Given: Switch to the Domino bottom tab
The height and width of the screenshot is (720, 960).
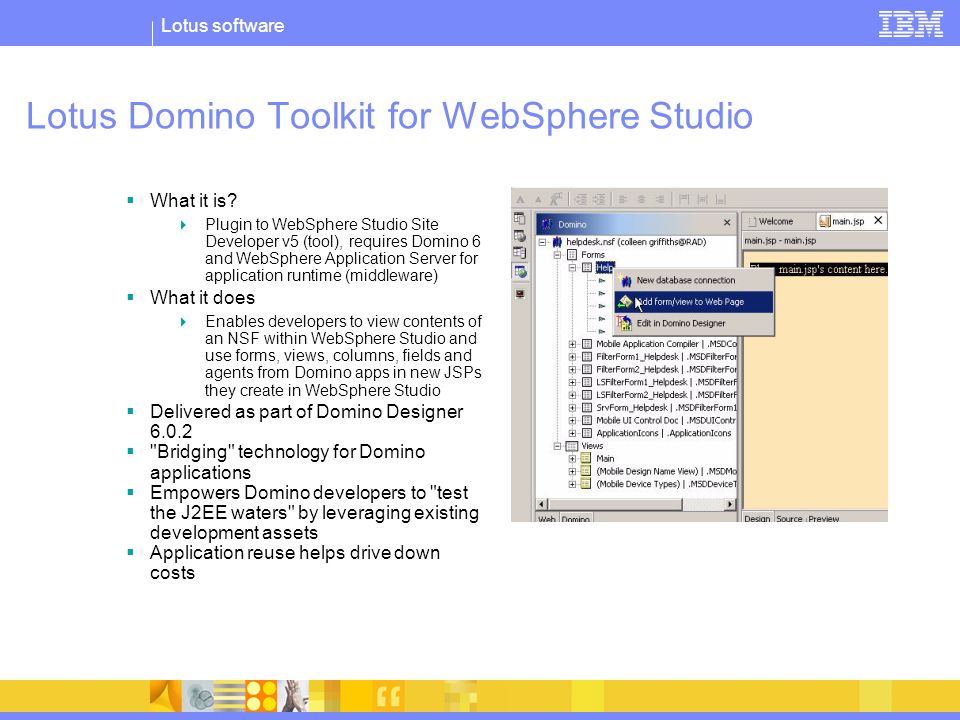Looking at the screenshot, I should pyautogui.click(x=576, y=519).
